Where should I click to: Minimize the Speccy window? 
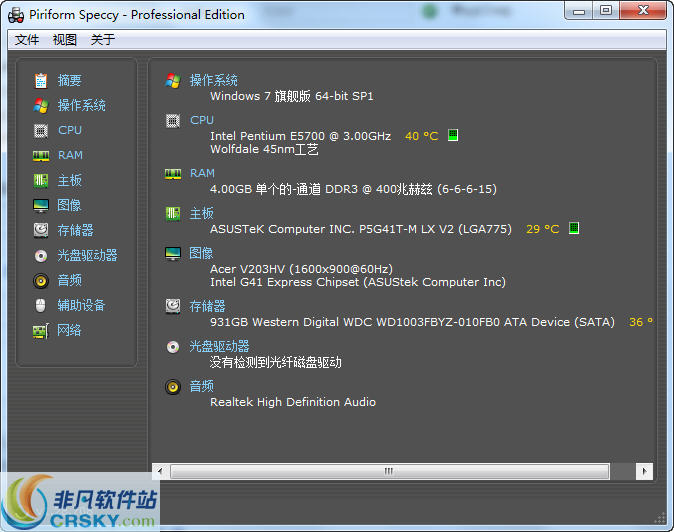pos(579,10)
